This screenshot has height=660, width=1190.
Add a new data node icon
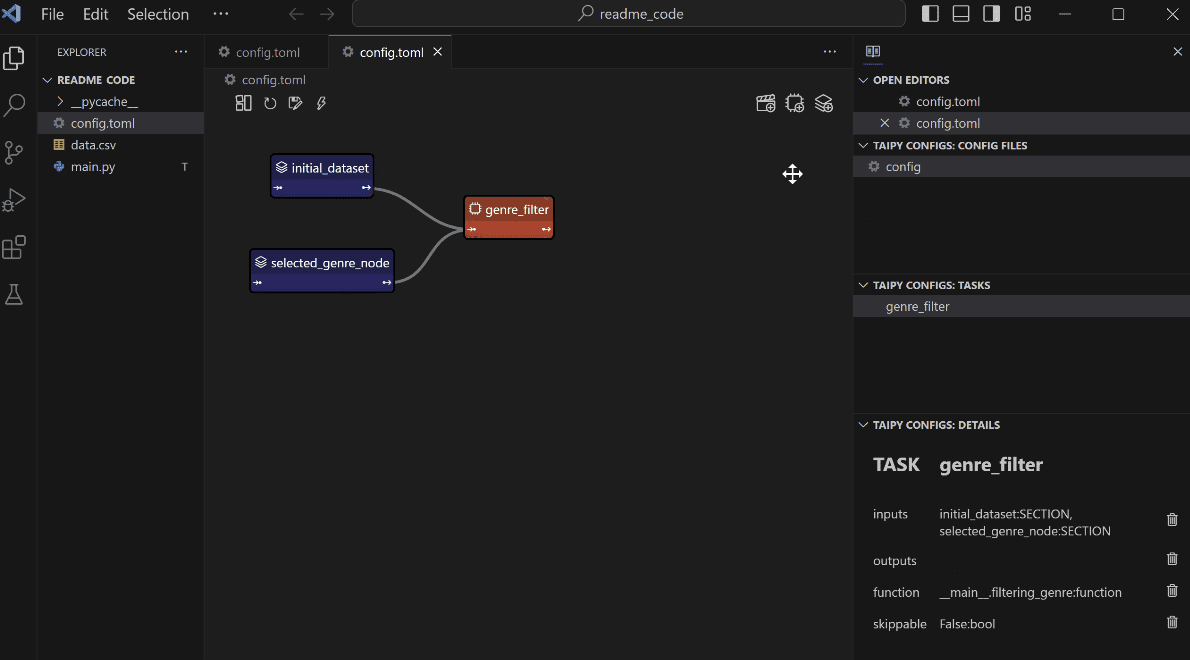tap(824, 103)
